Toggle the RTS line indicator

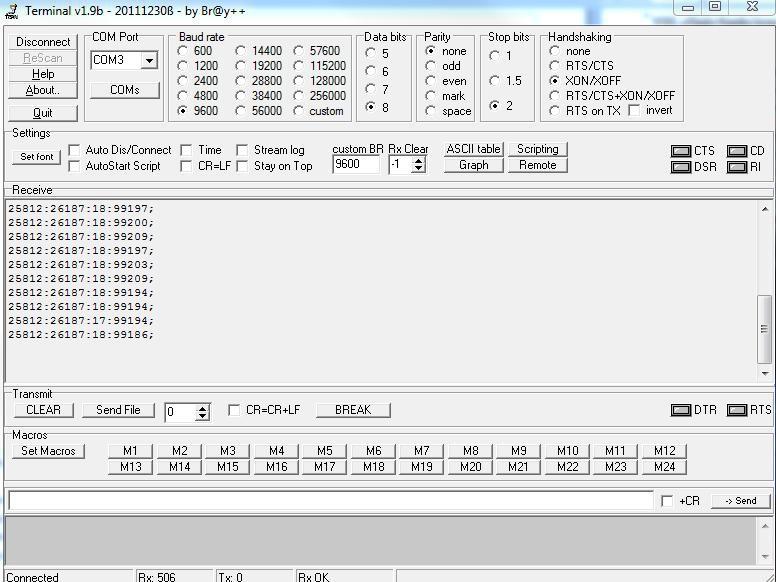[x=736, y=410]
